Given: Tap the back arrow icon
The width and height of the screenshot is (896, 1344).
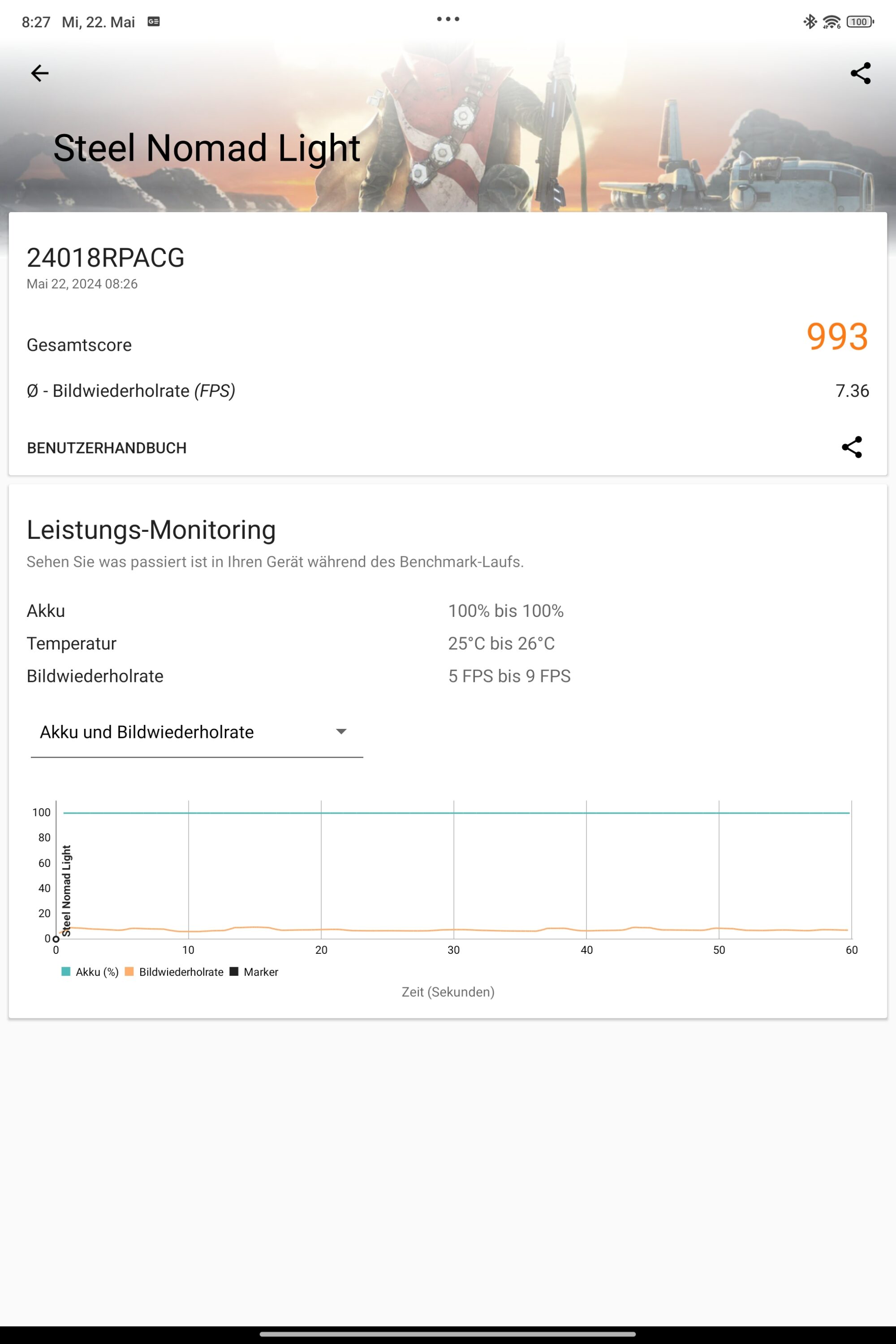Looking at the screenshot, I should click(x=39, y=73).
